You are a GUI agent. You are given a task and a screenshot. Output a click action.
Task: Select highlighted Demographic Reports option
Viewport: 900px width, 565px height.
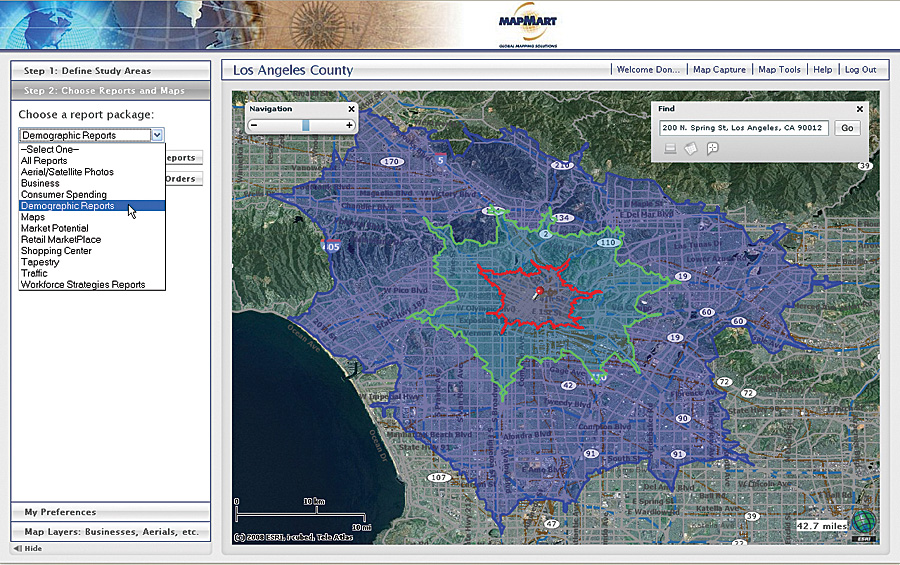click(x=92, y=206)
